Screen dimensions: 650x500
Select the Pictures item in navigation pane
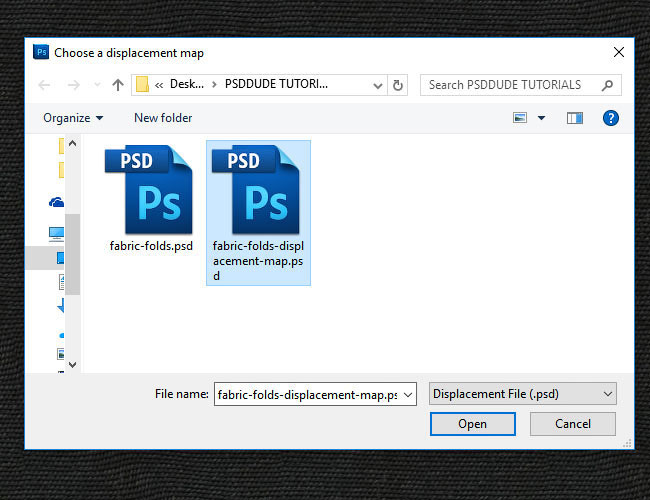pos(61,354)
